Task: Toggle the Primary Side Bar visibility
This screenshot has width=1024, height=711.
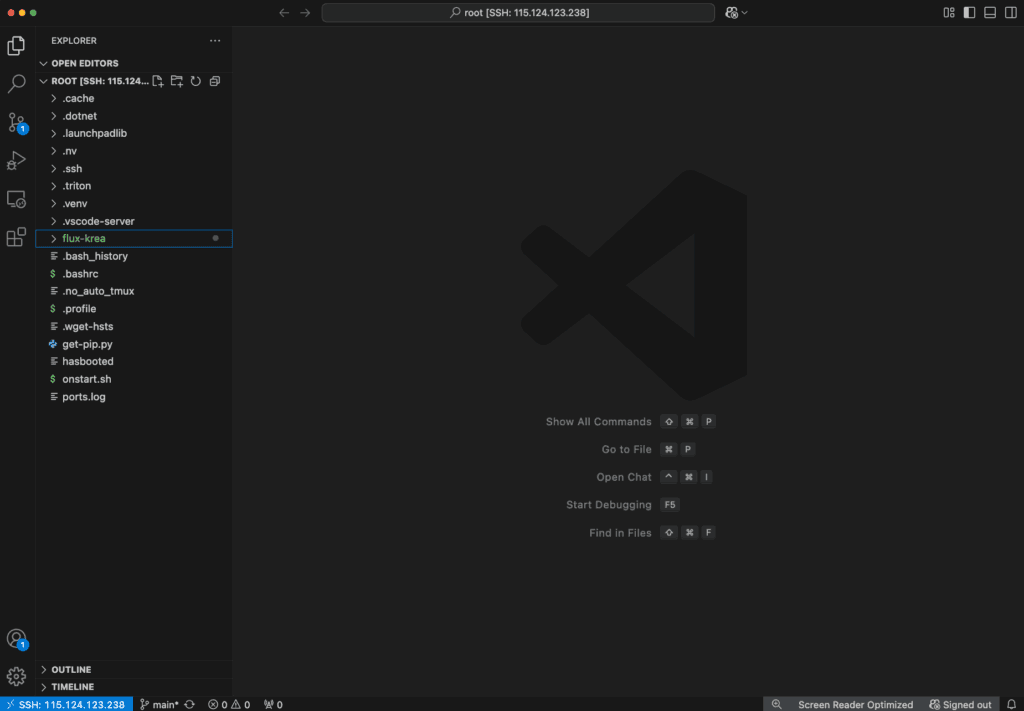Action: [970, 12]
